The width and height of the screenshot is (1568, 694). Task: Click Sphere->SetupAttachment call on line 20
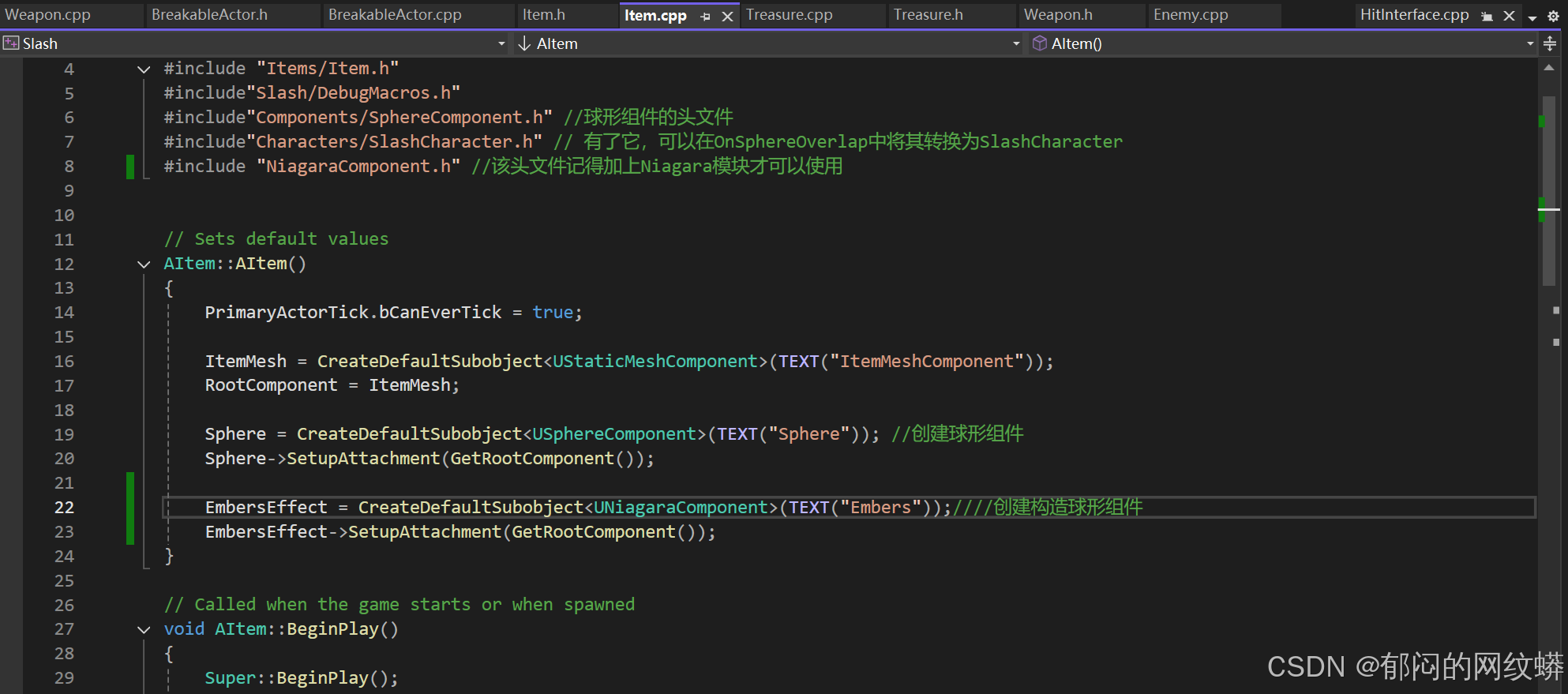[430, 459]
